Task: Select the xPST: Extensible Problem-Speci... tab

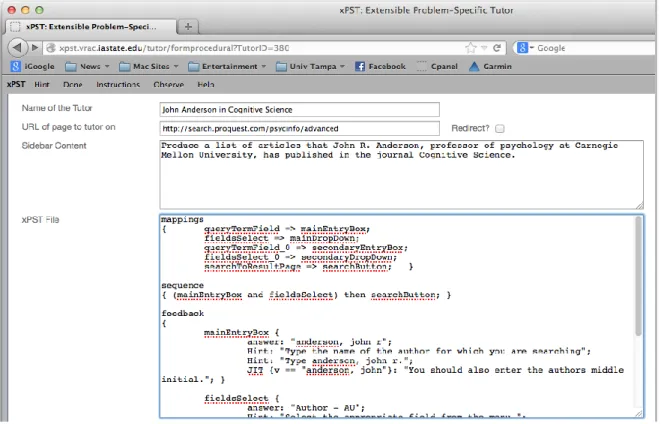Action: tap(91, 27)
